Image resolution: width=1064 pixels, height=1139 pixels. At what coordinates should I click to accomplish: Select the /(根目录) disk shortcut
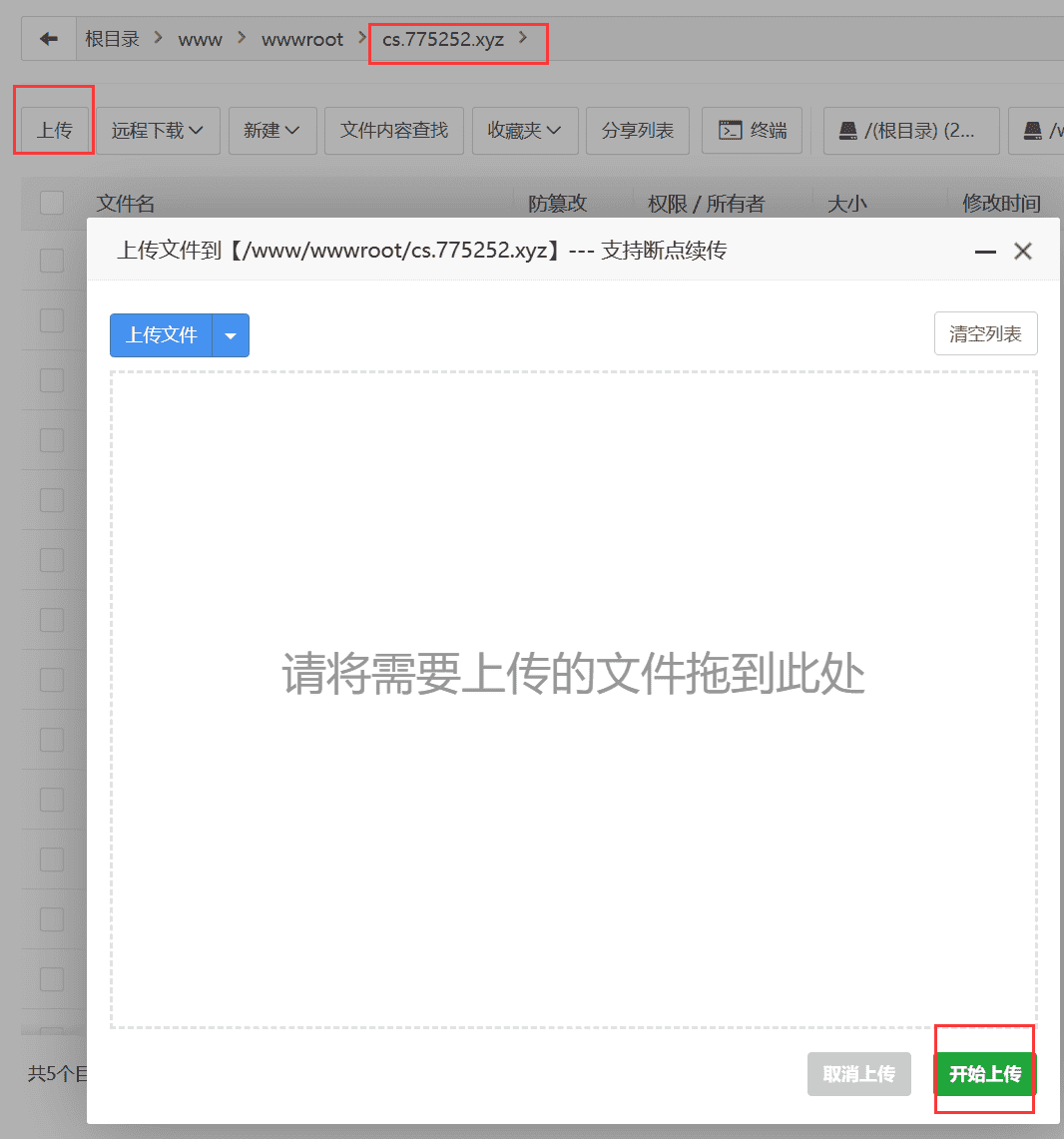pos(909,131)
